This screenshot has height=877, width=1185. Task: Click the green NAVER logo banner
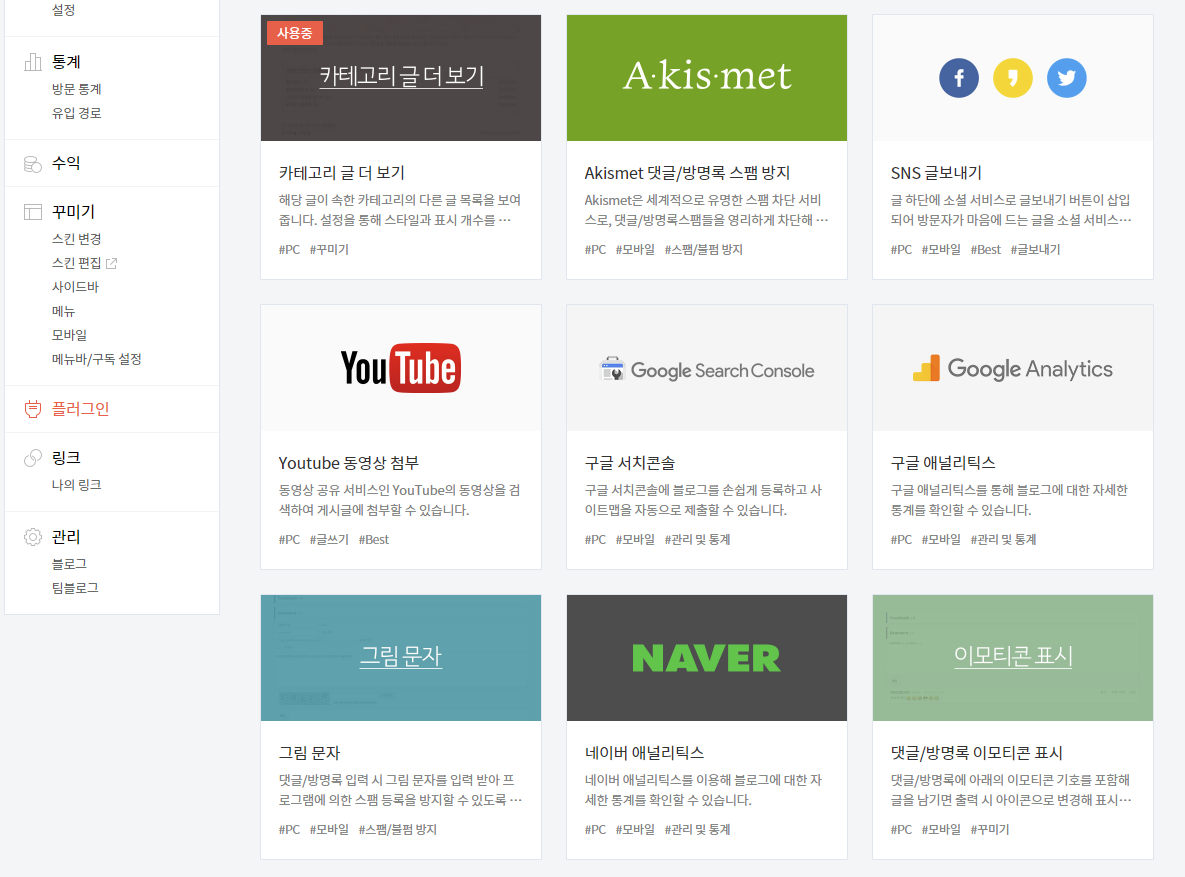click(707, 658)
